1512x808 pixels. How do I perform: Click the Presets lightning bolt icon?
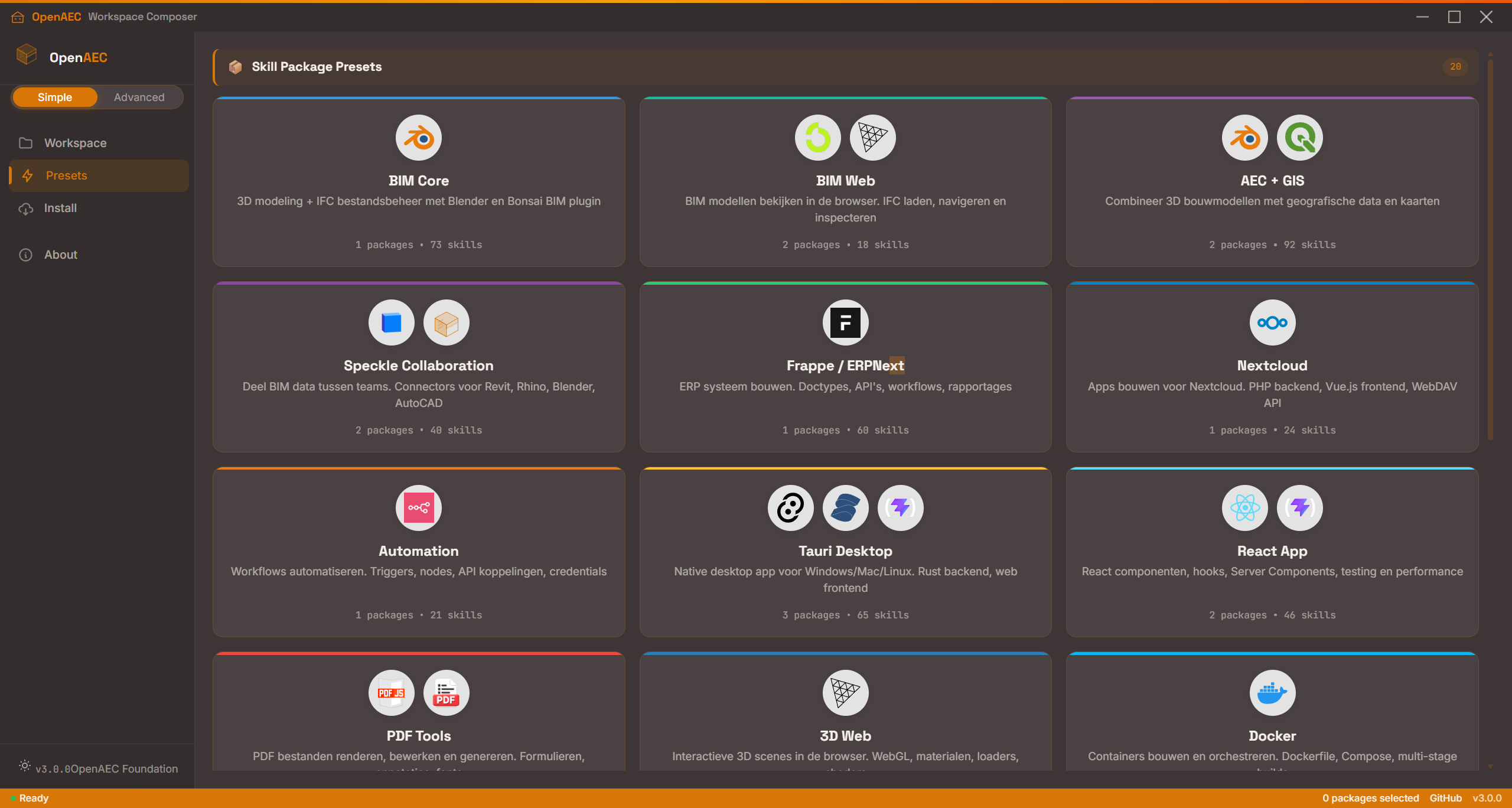tap(27, 175)
